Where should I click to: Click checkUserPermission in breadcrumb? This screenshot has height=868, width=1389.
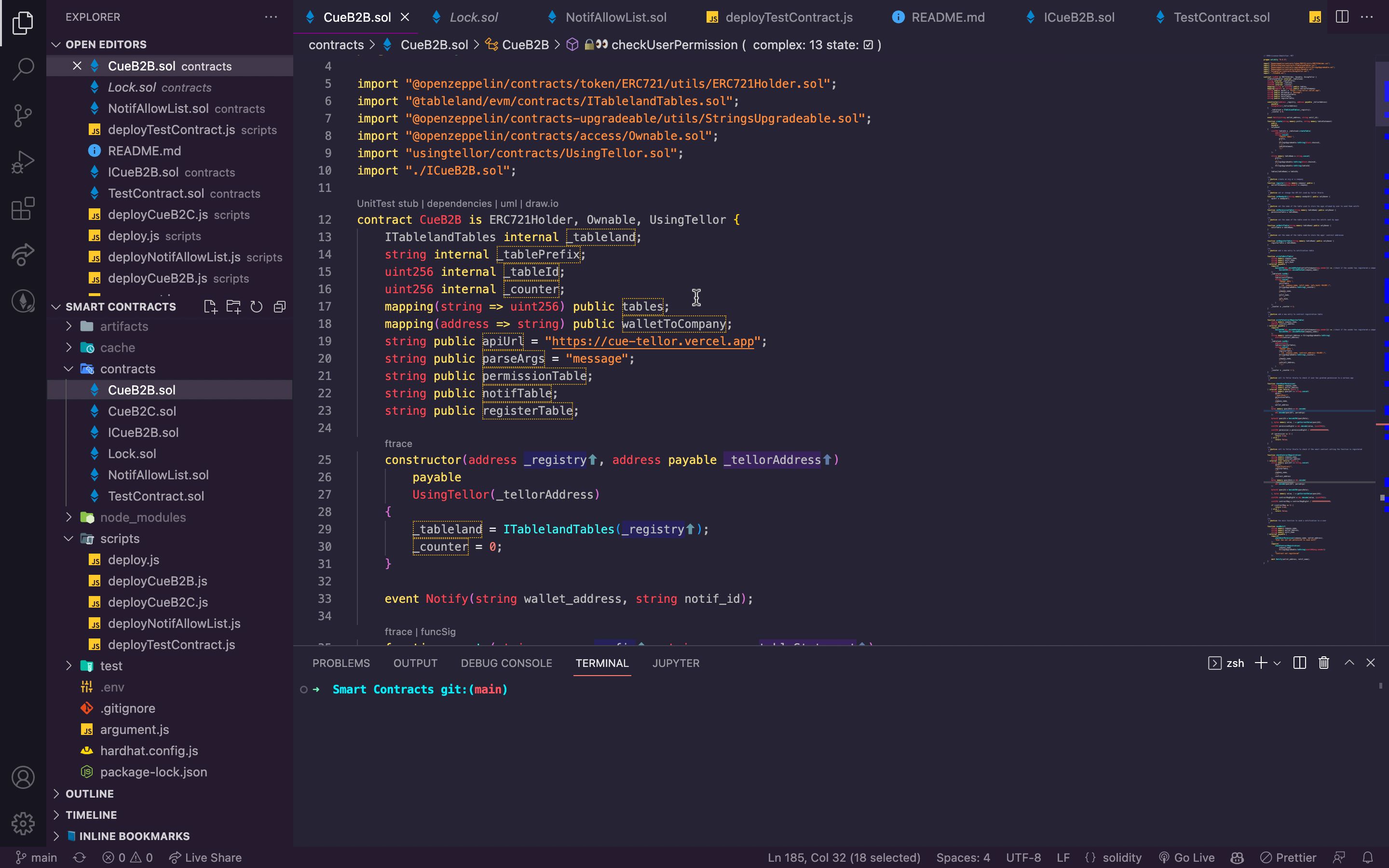coord(674,45)
